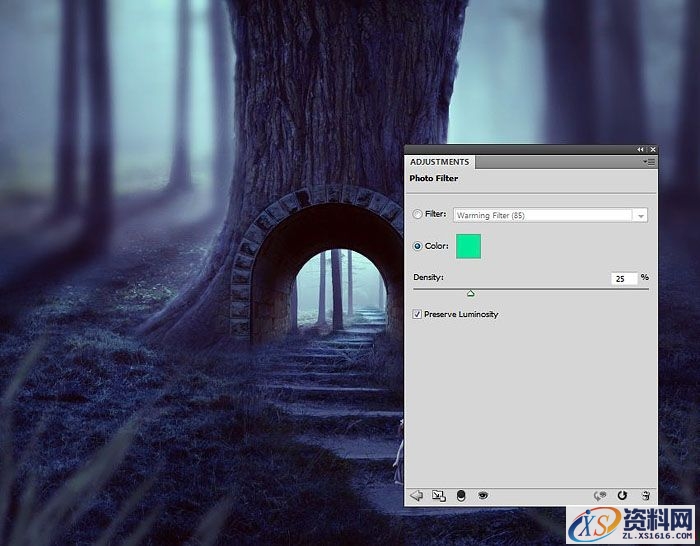700x546 pixels.
Task: Click the Density slider handle
Action: tap(470, 293)
